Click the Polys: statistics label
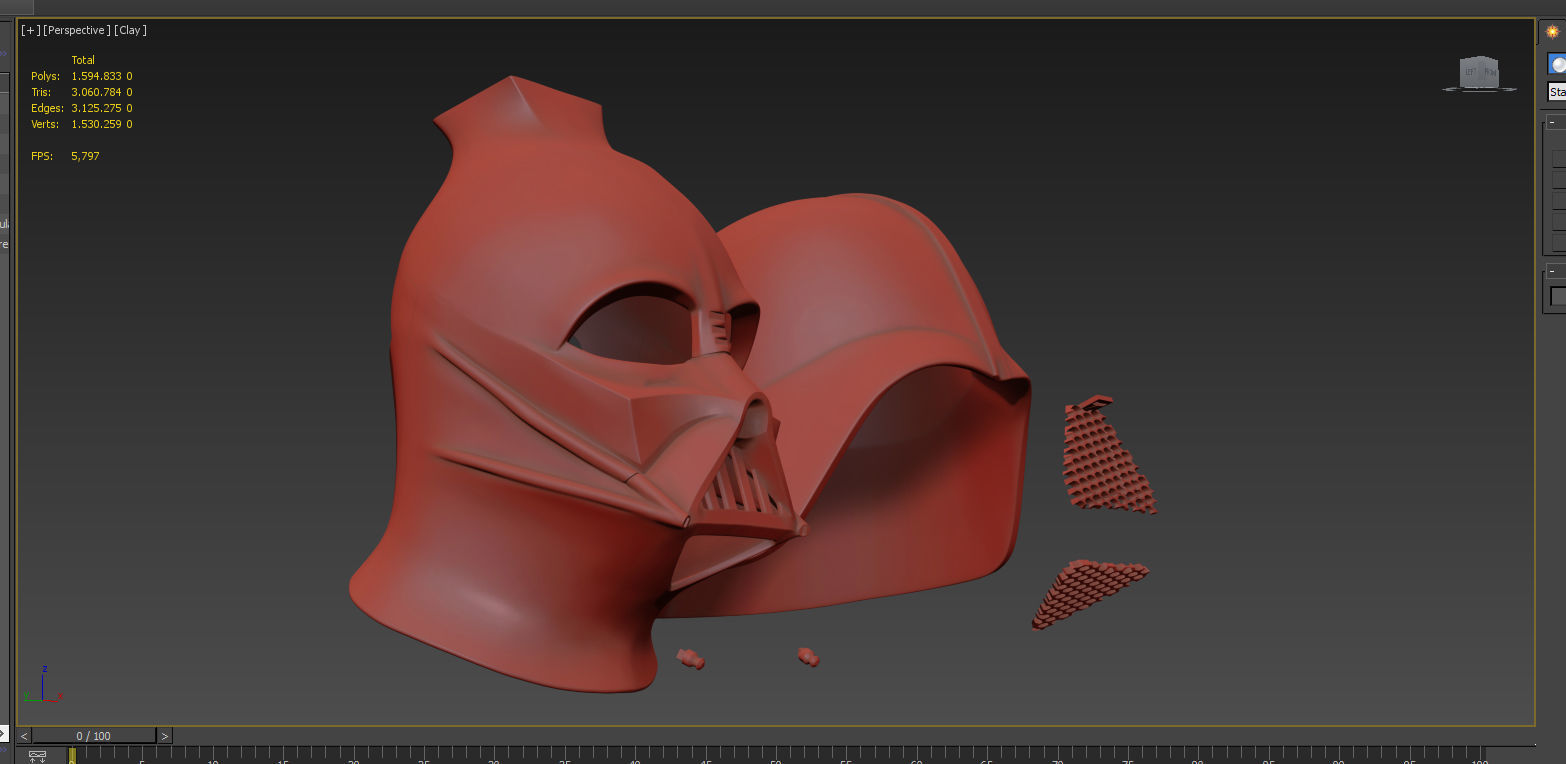 (x=45, y=76)
